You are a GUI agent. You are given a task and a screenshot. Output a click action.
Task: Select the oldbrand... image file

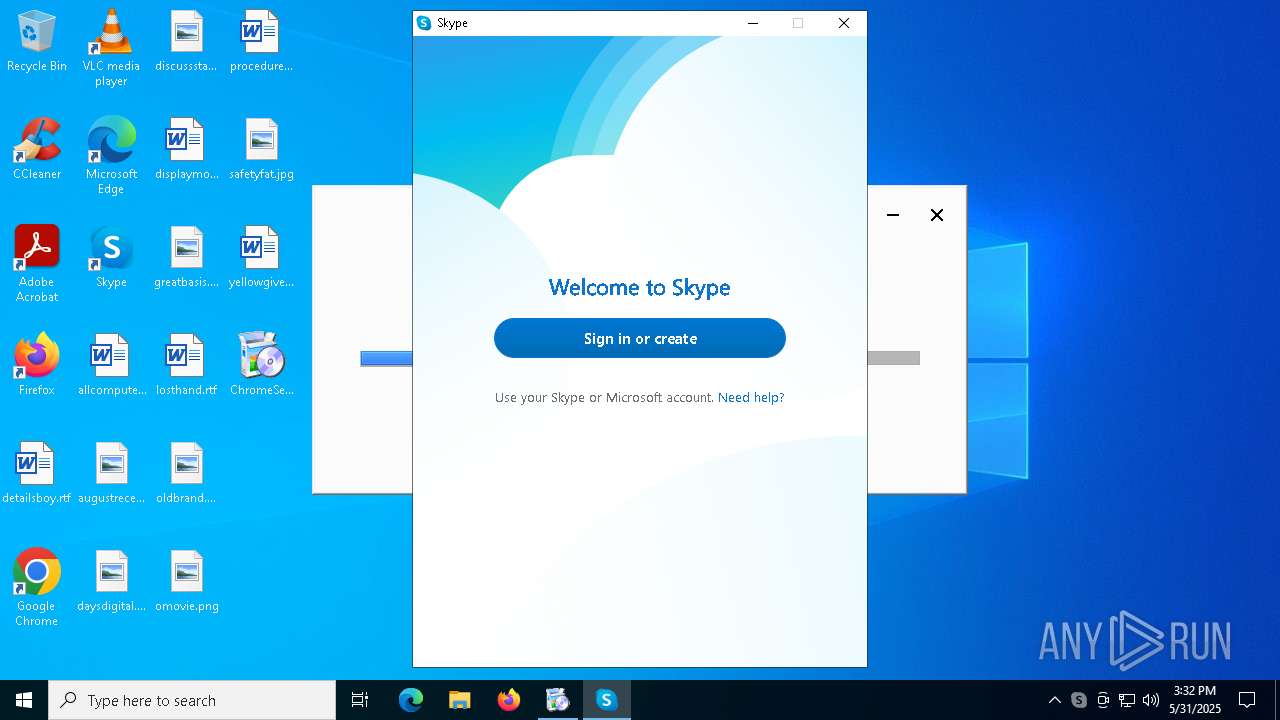pos(186,474)
